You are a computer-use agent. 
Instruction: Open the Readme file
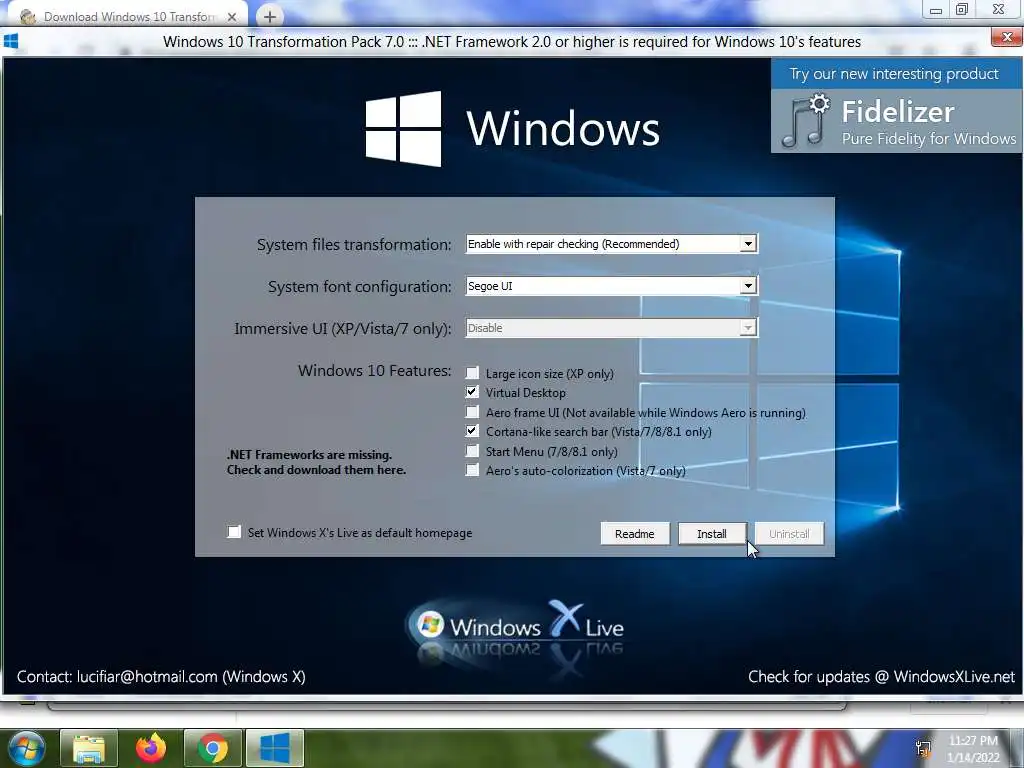(x=635, y=534)
